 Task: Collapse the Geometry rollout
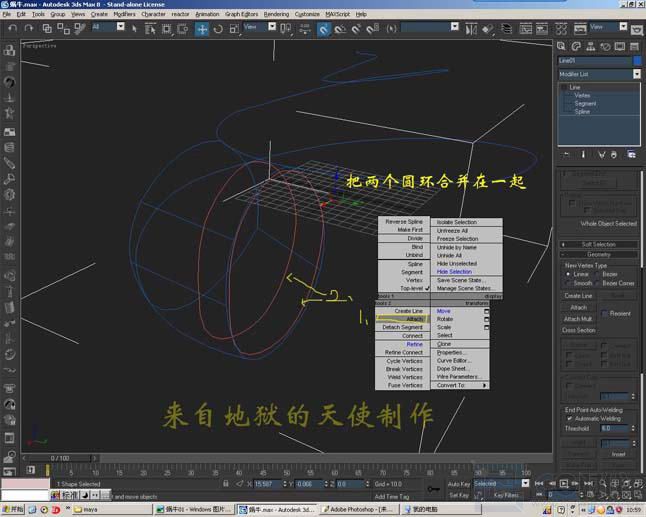(x=599, y=255)
